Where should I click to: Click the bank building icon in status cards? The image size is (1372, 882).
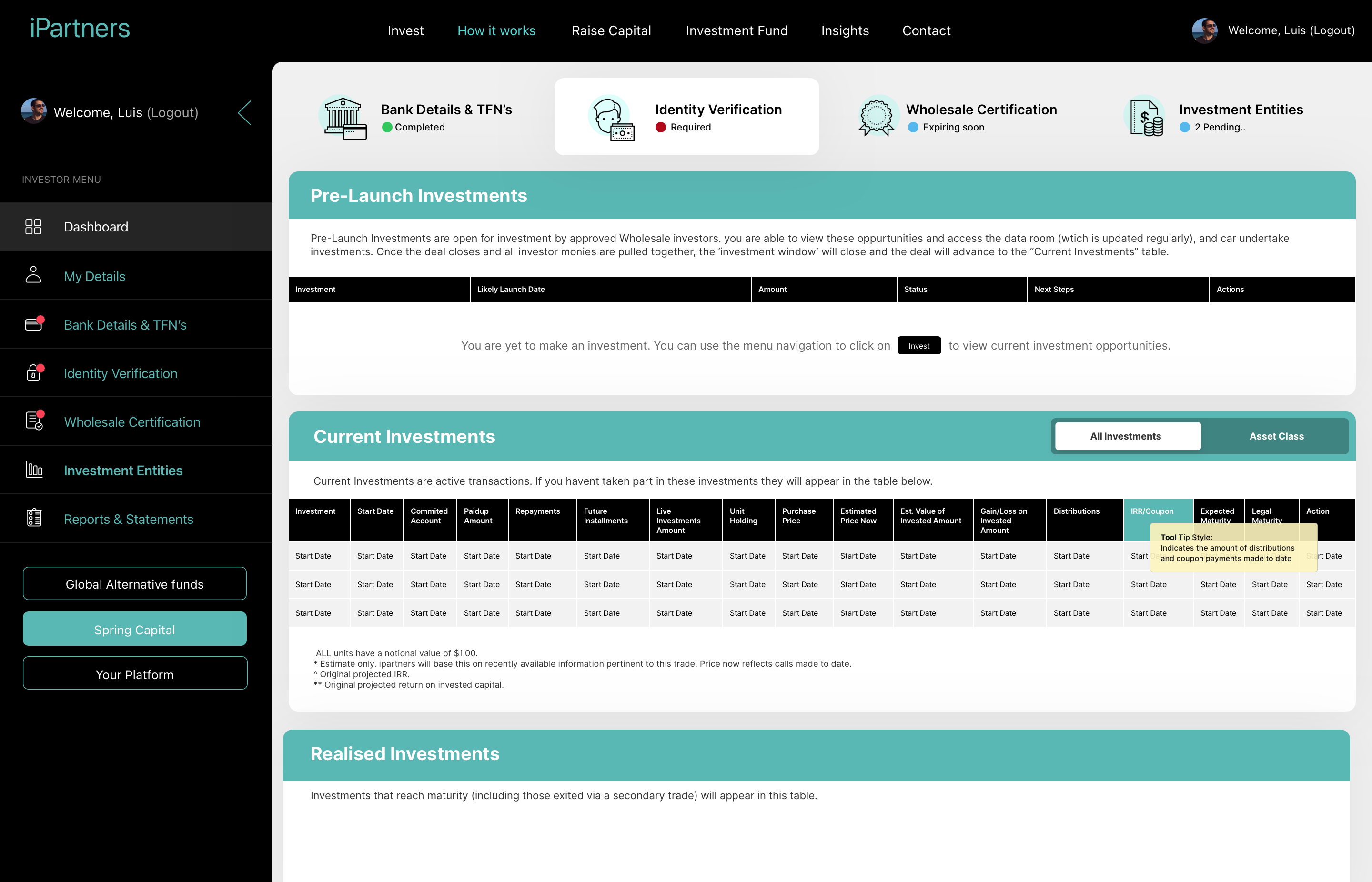pyautogui.click(x=344, y=118)
